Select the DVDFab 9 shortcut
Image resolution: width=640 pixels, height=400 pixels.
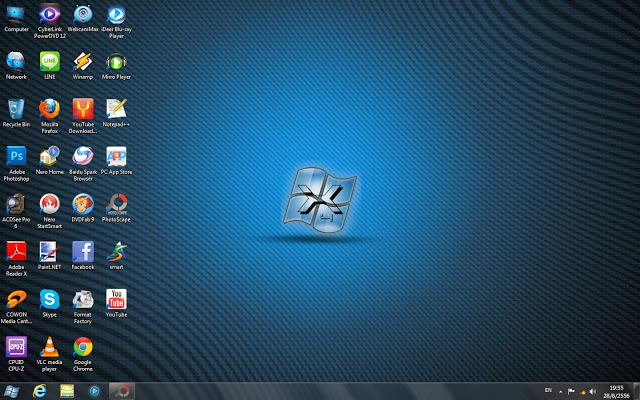click(x=83, y=208)
